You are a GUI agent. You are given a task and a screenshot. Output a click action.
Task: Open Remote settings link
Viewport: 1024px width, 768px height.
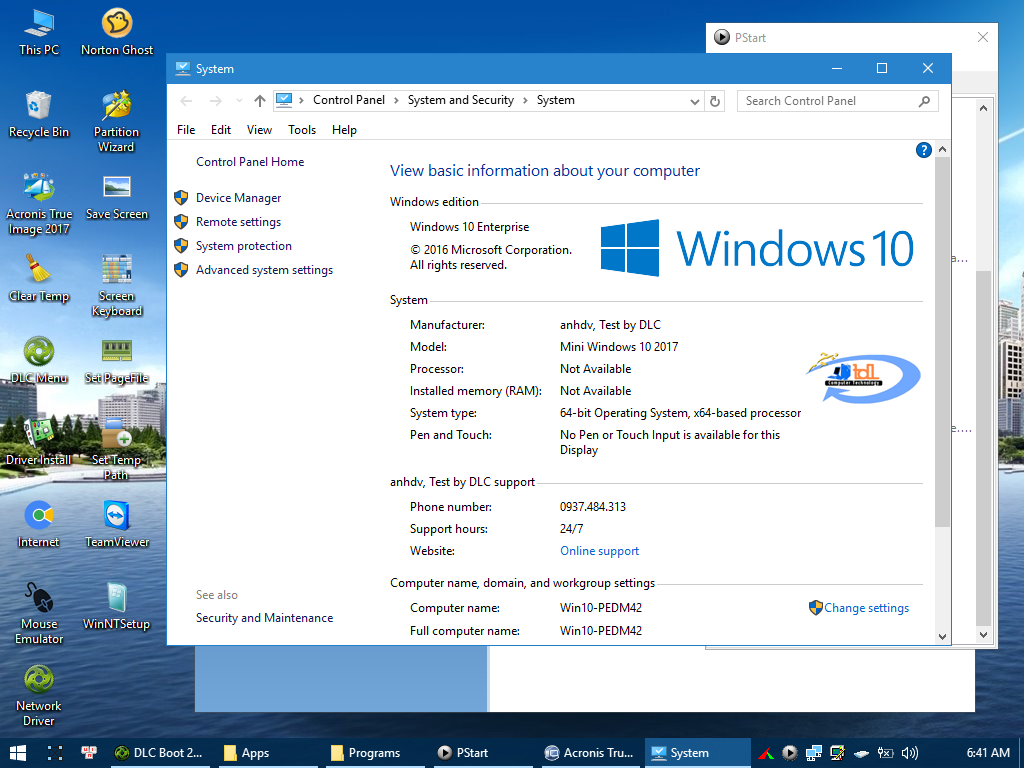[x=238, y=222]
